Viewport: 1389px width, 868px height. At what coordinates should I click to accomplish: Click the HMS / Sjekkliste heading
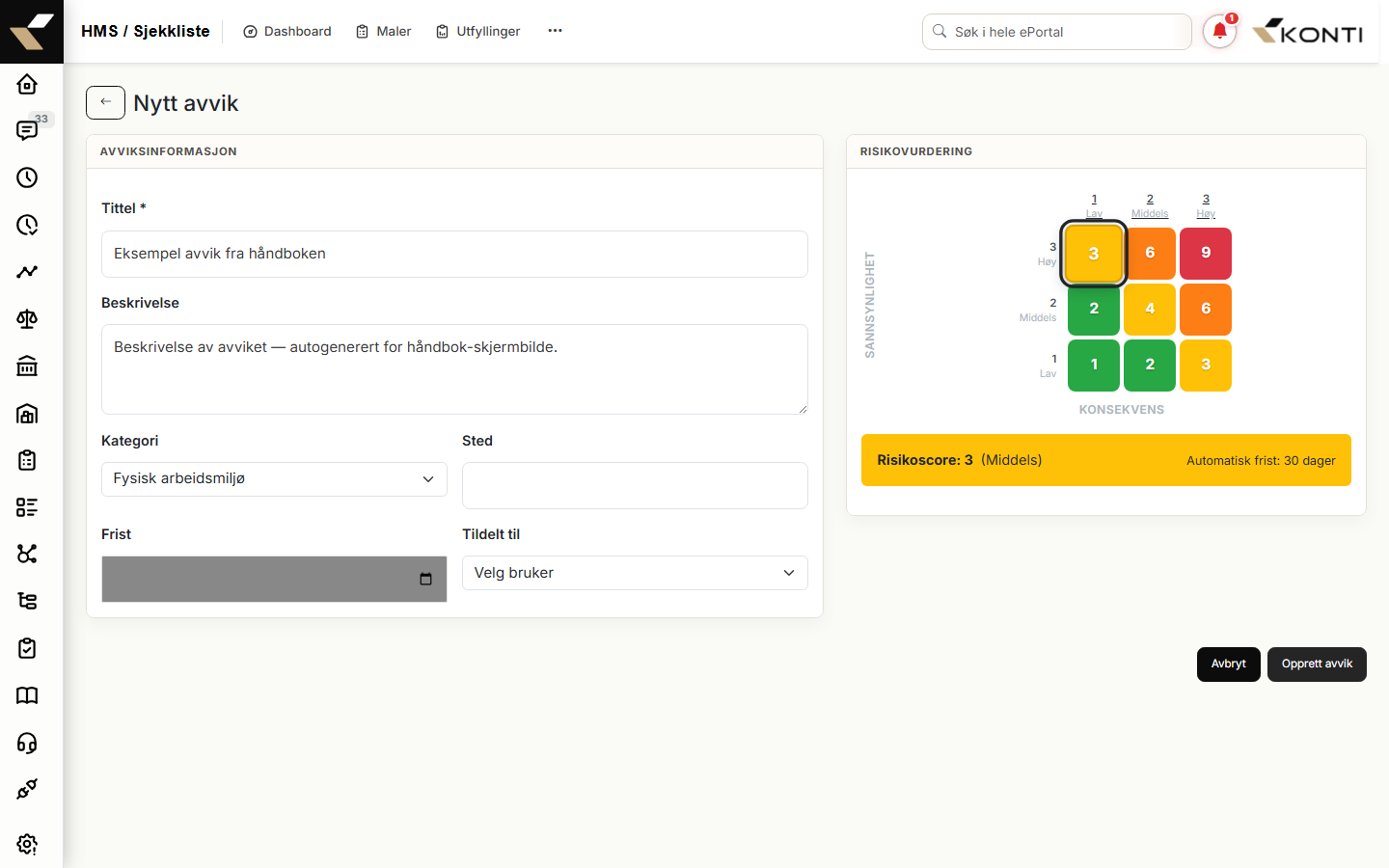(146, 31)
